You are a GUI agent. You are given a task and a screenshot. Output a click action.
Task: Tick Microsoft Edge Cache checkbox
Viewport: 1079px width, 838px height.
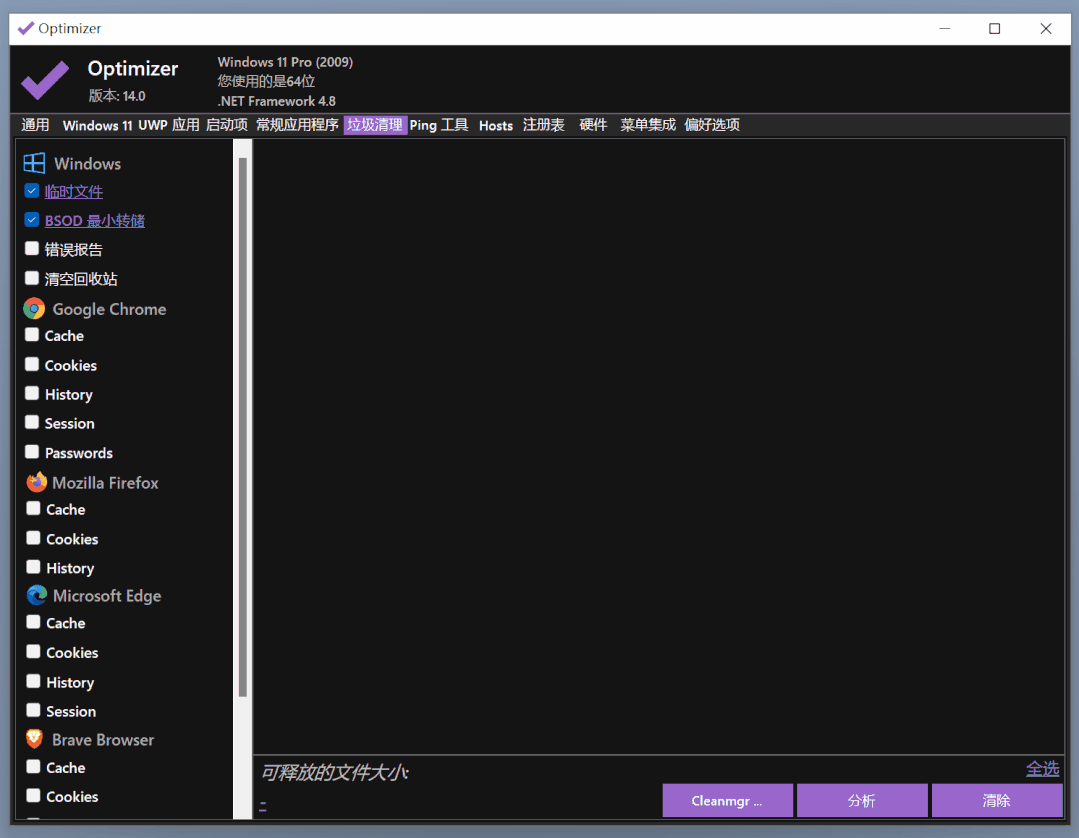pyautogui.click(x=33, y=622)
